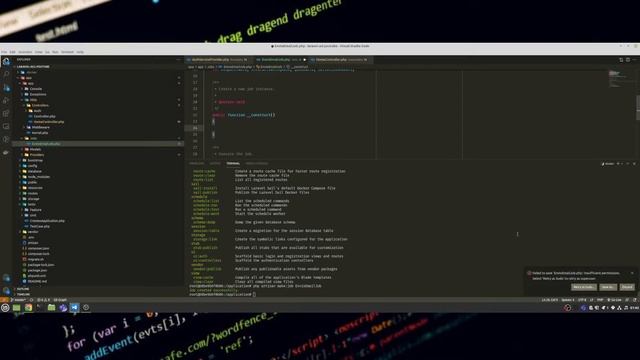Click into the terminal prompt line
The image size is (640, 360).
(222, 294)
